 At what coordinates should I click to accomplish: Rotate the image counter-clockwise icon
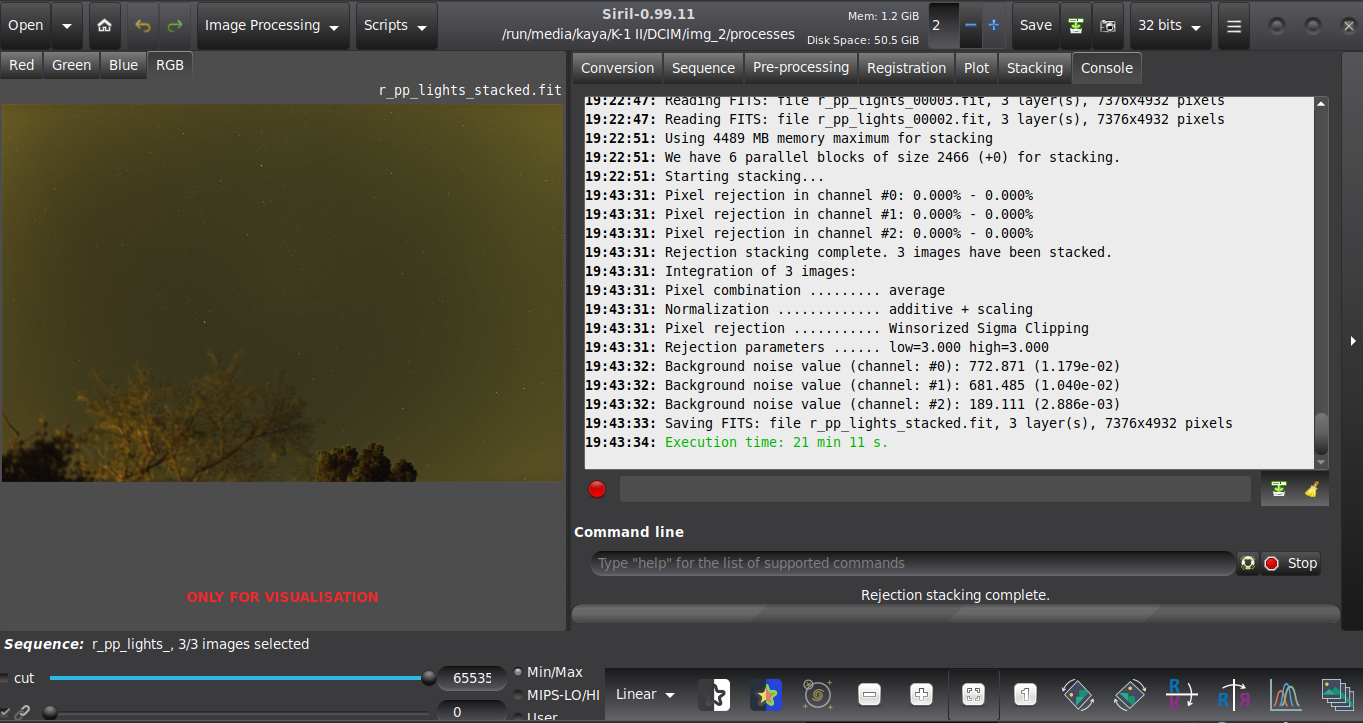tap(1077, 694)
